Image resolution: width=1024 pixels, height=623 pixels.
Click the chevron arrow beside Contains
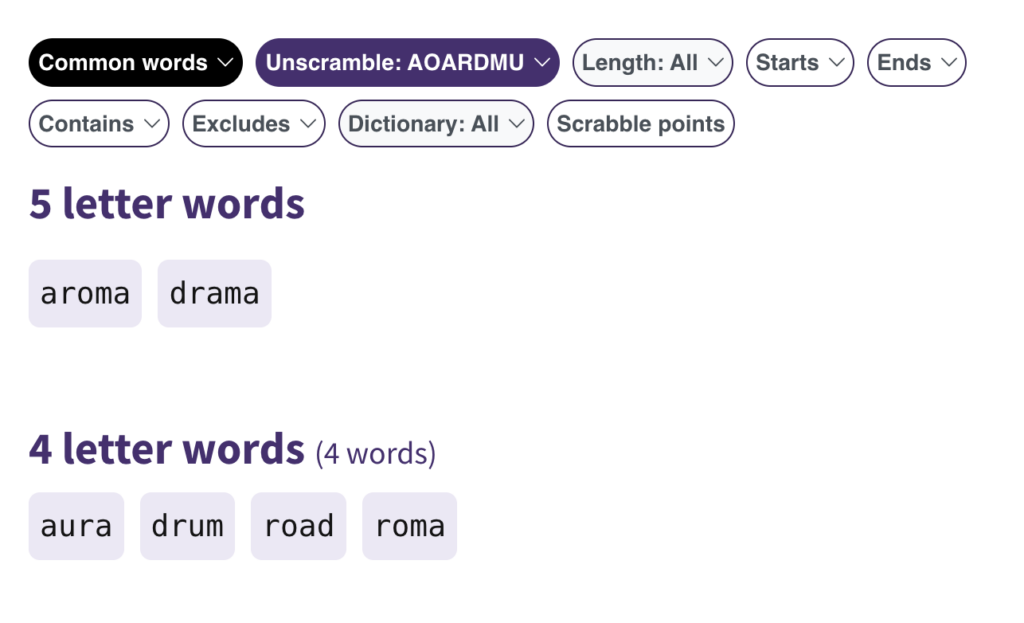151,124
